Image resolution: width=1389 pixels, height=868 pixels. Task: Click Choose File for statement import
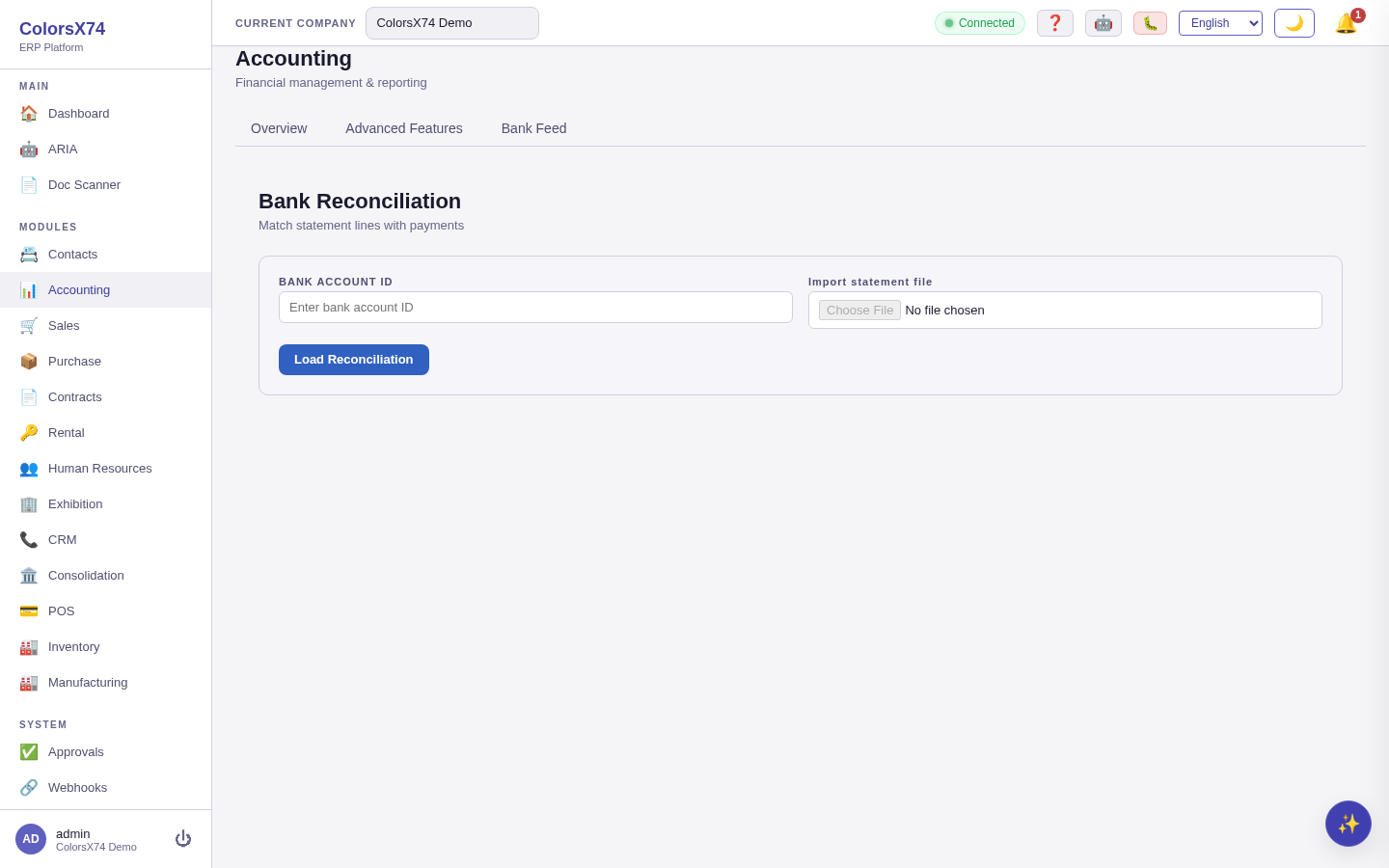point(859,310)
